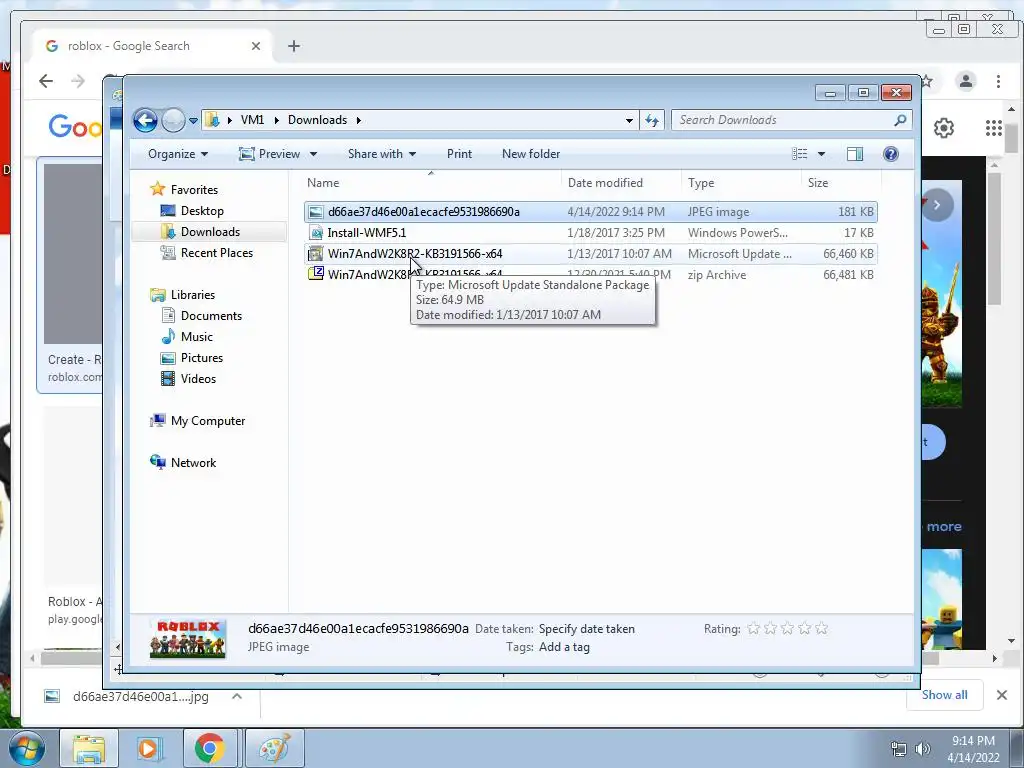Open the Share with menu
The width and height of the screenshot is (1024, 768).
coord(382,154)
